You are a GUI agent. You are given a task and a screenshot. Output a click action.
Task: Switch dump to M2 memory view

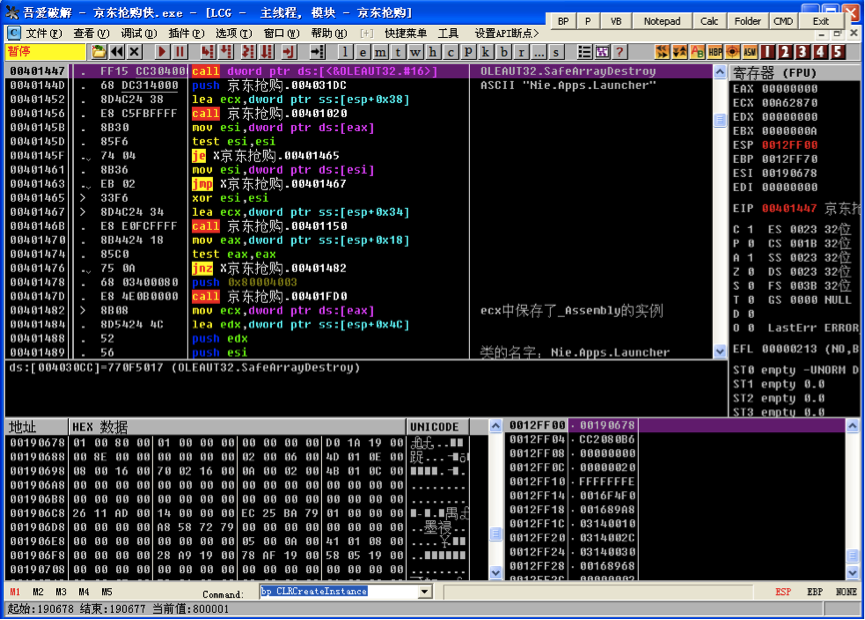[x=38, y=592]
